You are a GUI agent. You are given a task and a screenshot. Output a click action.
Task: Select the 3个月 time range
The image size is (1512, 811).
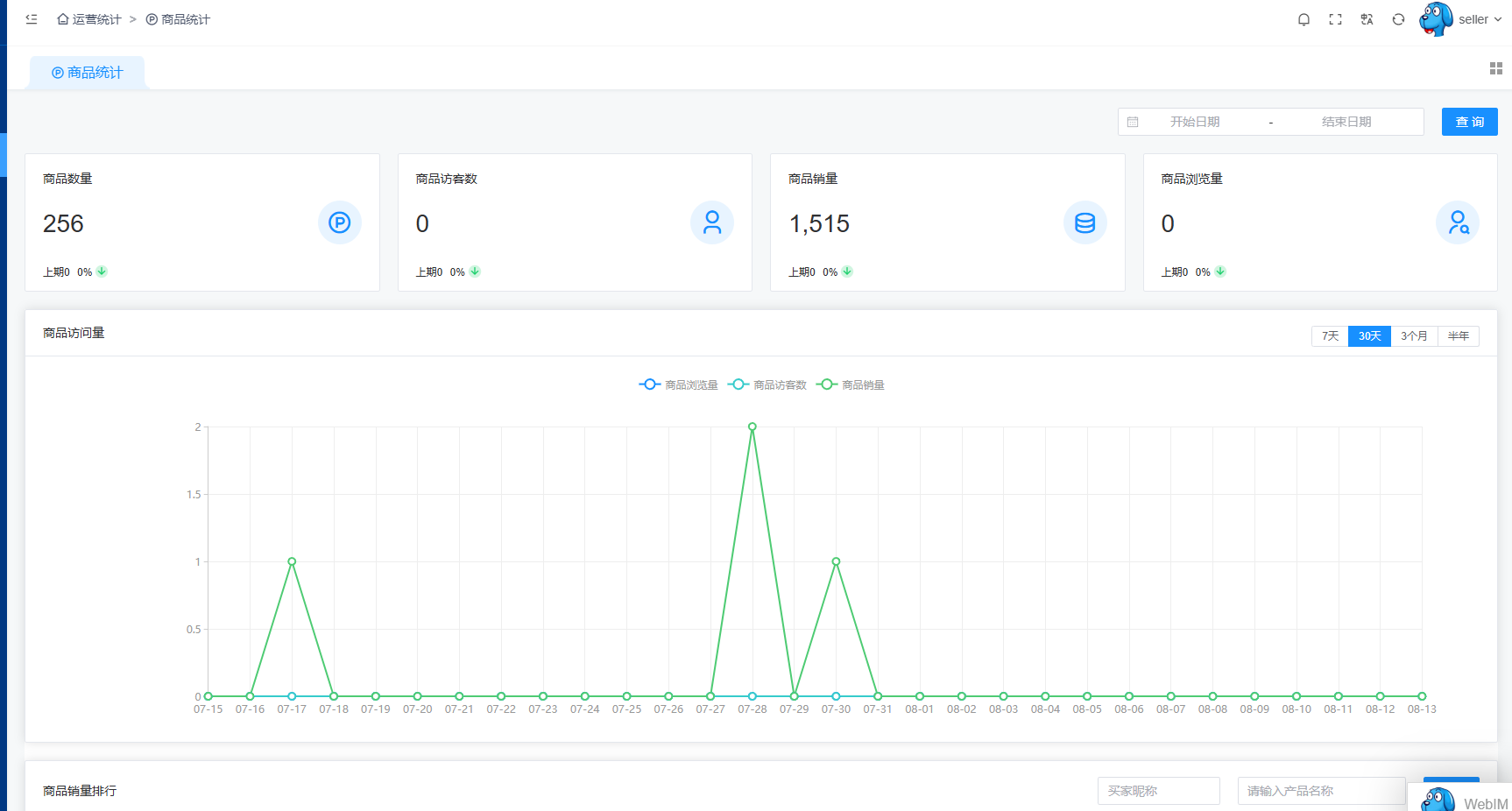(1413, 336)
